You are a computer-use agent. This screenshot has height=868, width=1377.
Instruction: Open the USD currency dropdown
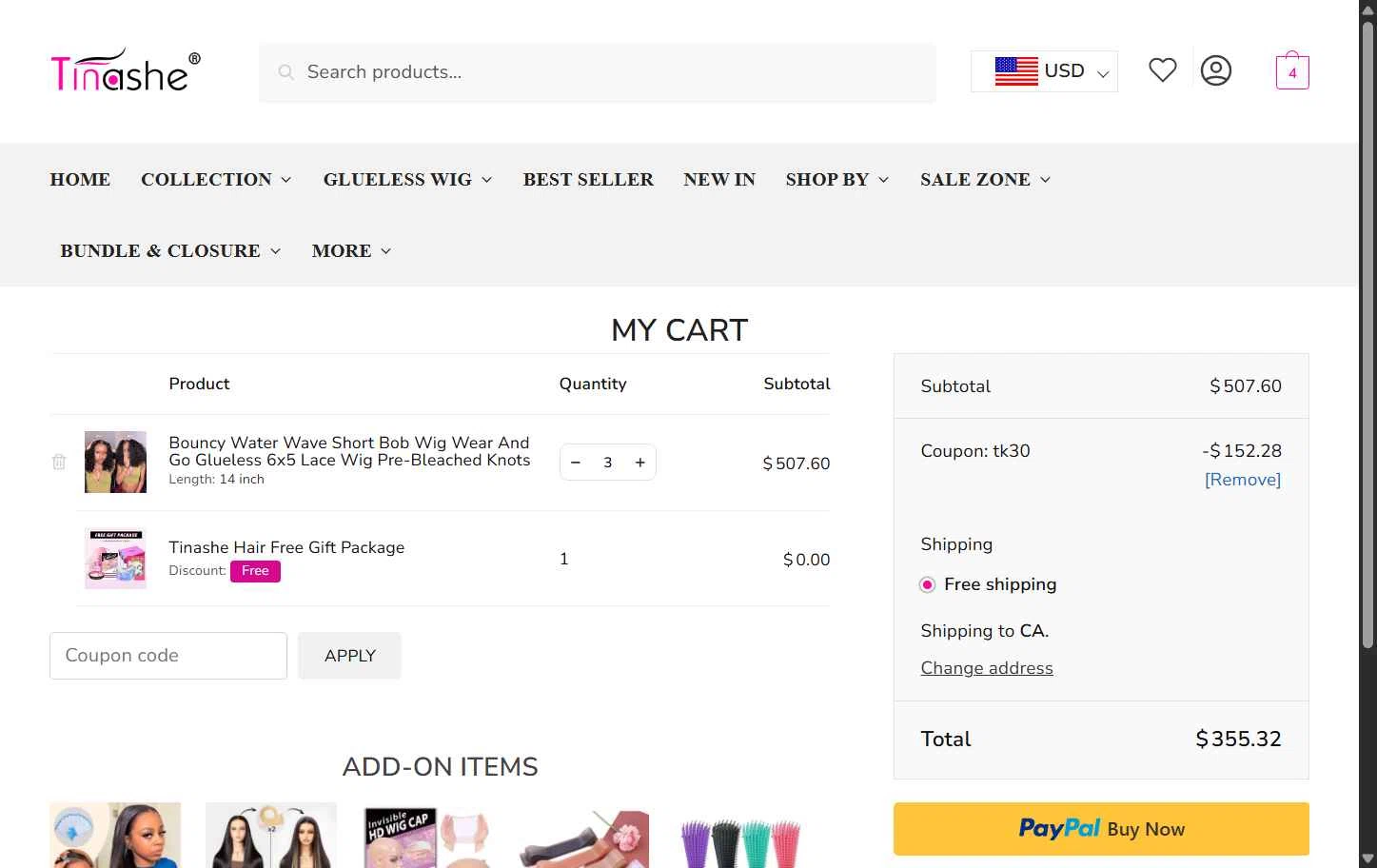pyautogui.click(x=1044, y=71)
